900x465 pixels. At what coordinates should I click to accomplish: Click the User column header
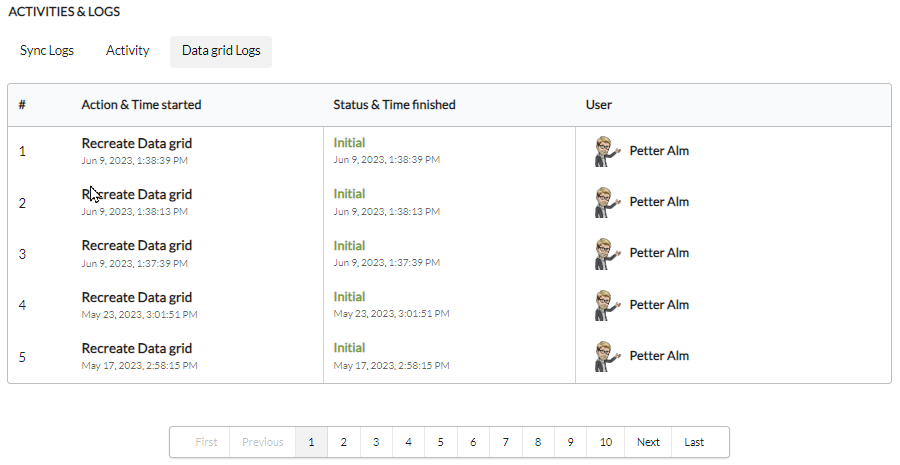click(x=599, y=104)
